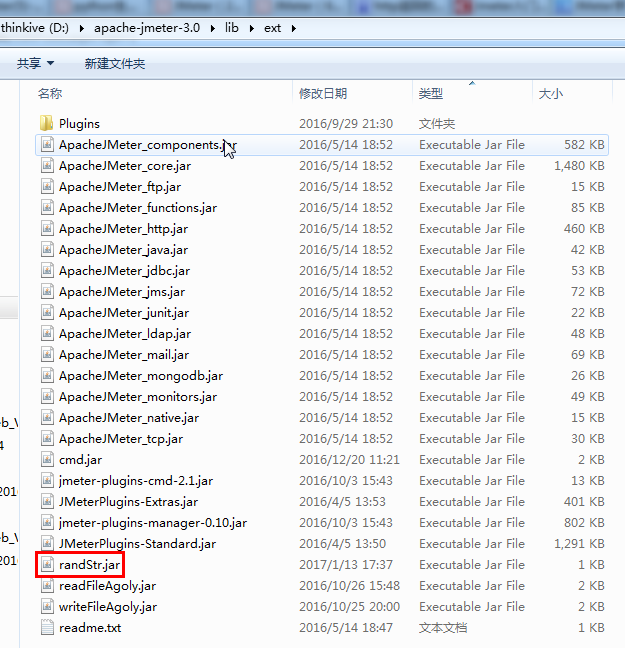
Task: Select the readFileAgoly.jar file icon
Action: 48,585
